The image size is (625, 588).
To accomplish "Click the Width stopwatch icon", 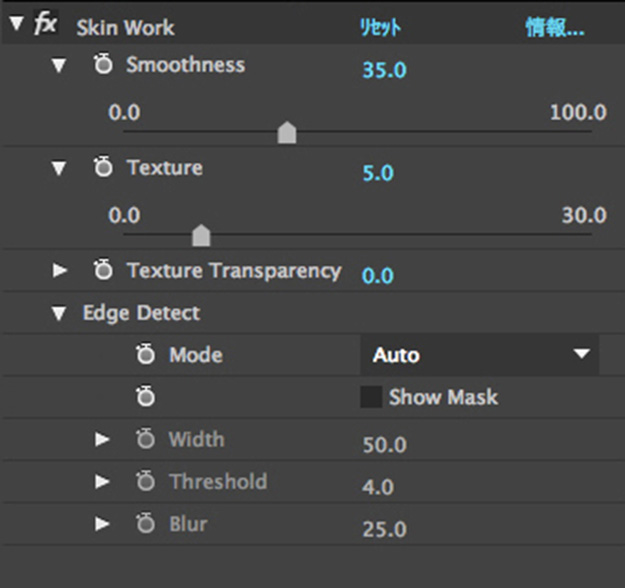I will [x=146, y=440].
